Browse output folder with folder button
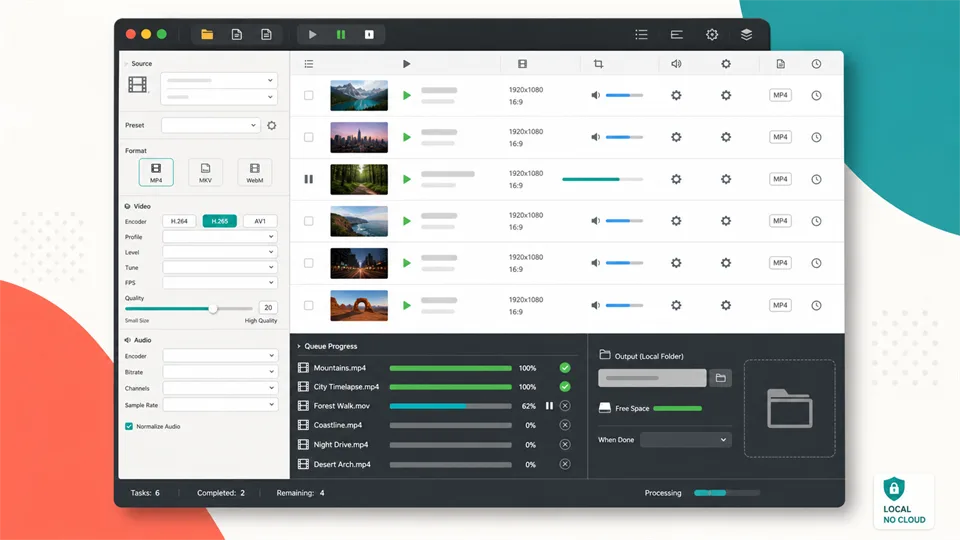The height and width of the screenshot is (540, 960). 721,378
